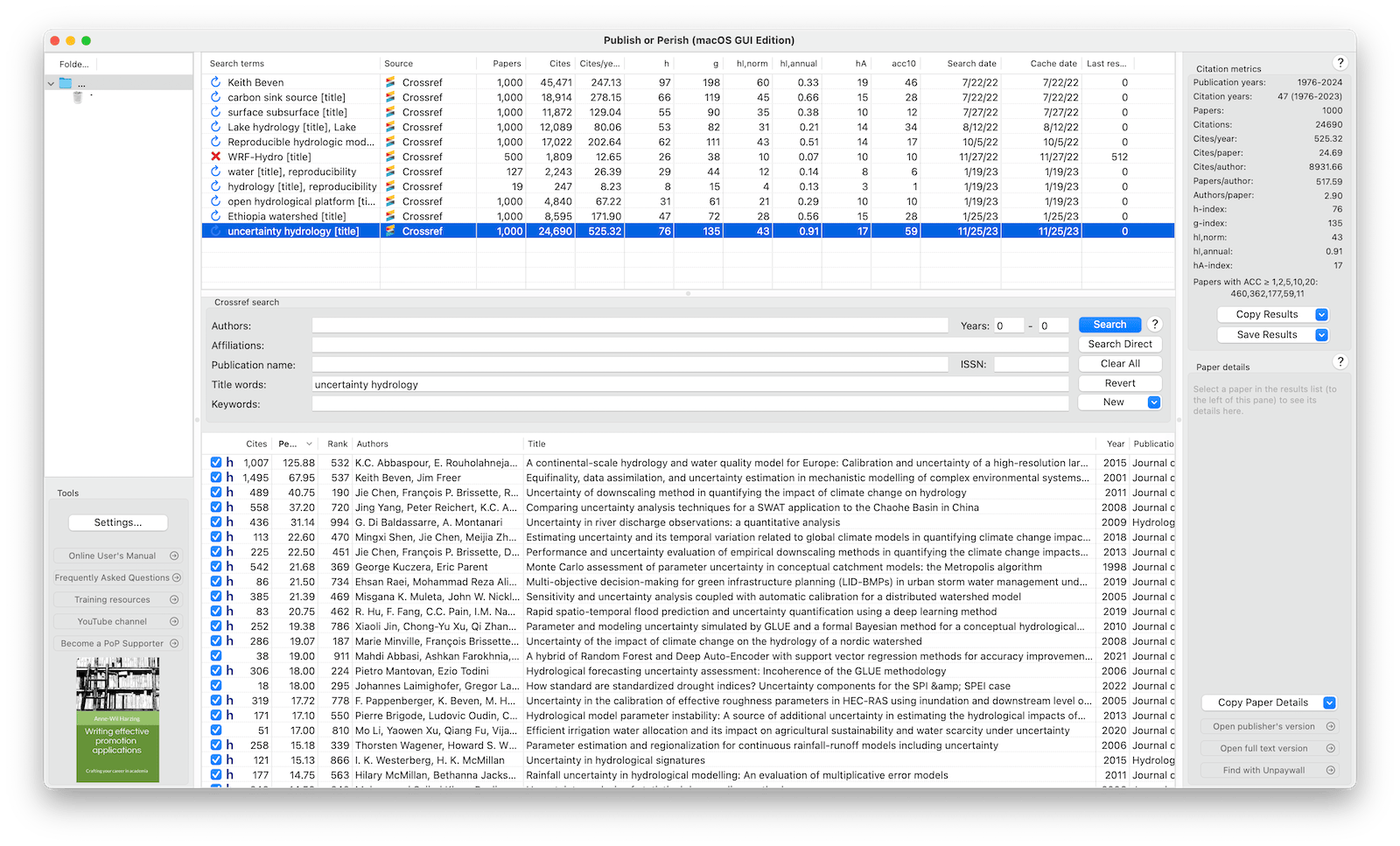Sort searches by Papers column header

coord(507,63)
